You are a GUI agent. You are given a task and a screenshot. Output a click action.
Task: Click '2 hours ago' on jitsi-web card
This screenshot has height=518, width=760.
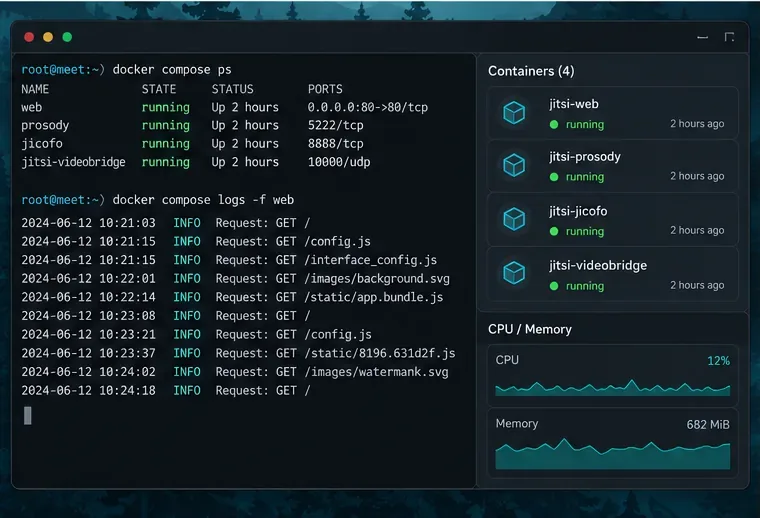pos(697,124)
